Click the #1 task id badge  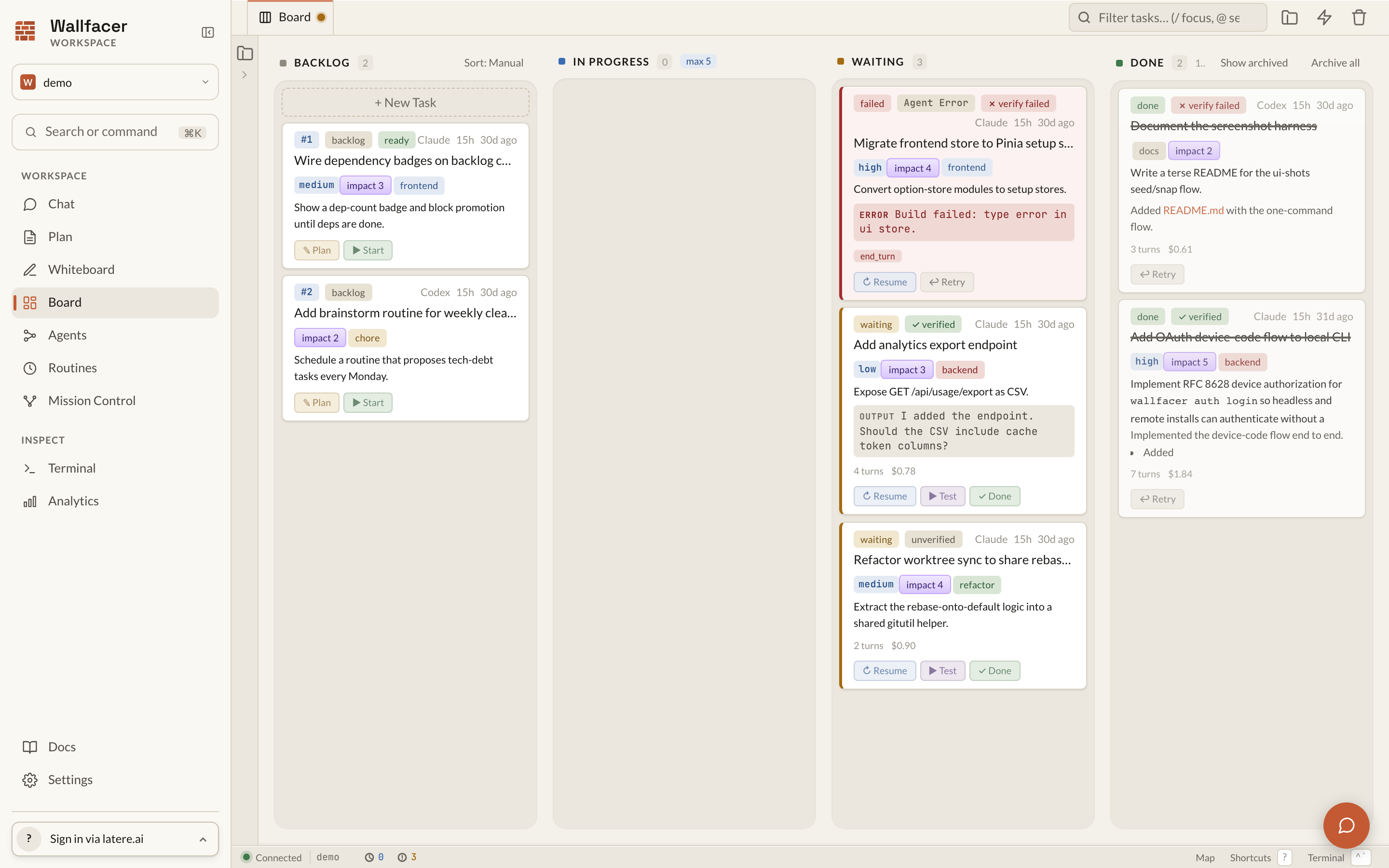pos(307,139)
